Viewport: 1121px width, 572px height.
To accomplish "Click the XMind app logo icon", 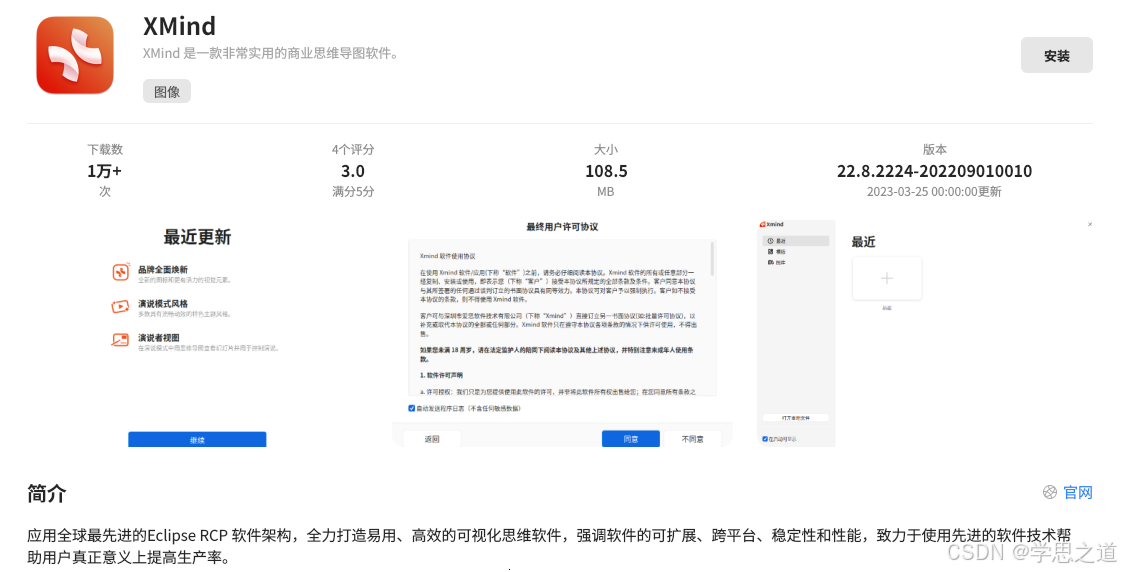I will click(75, 55).
